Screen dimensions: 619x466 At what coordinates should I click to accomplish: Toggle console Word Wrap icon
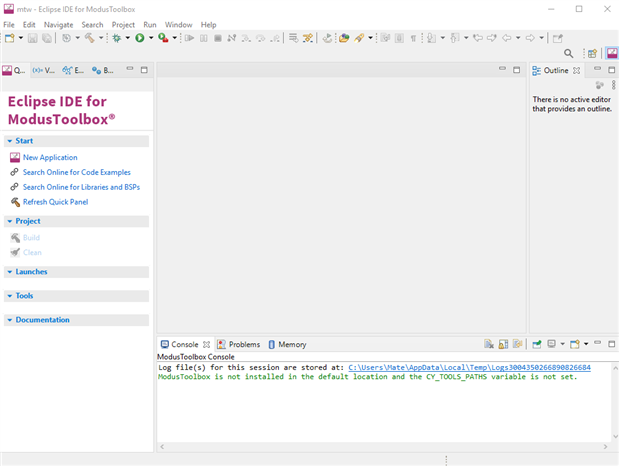click(x=518, y=344)
